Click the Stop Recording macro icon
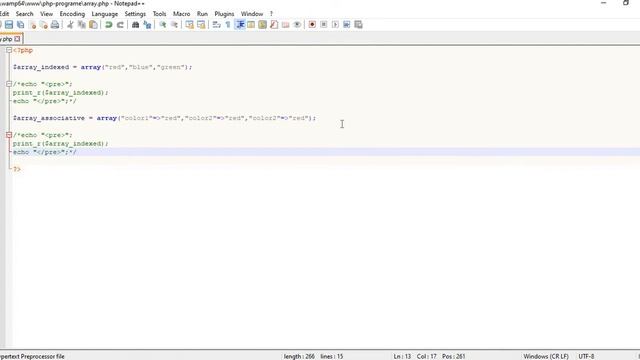 coord(324,25)
